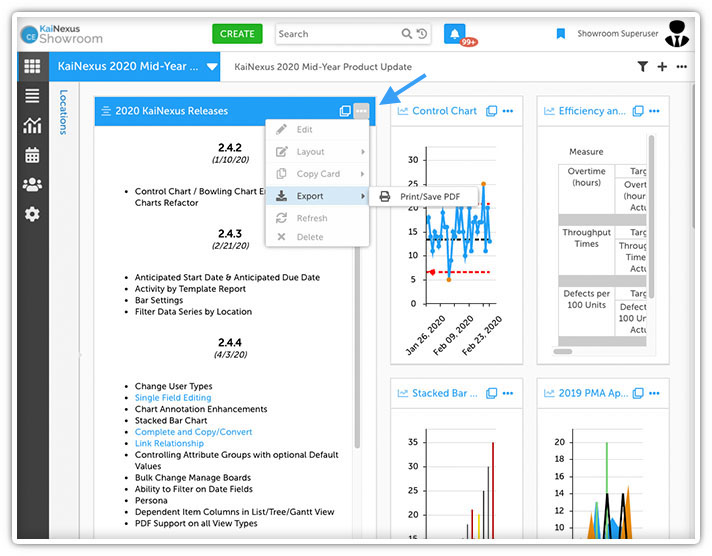Click the page vertical scrollbar
Image resolution: width=712 pixels, height=556 pixels.
pos(693,155)
